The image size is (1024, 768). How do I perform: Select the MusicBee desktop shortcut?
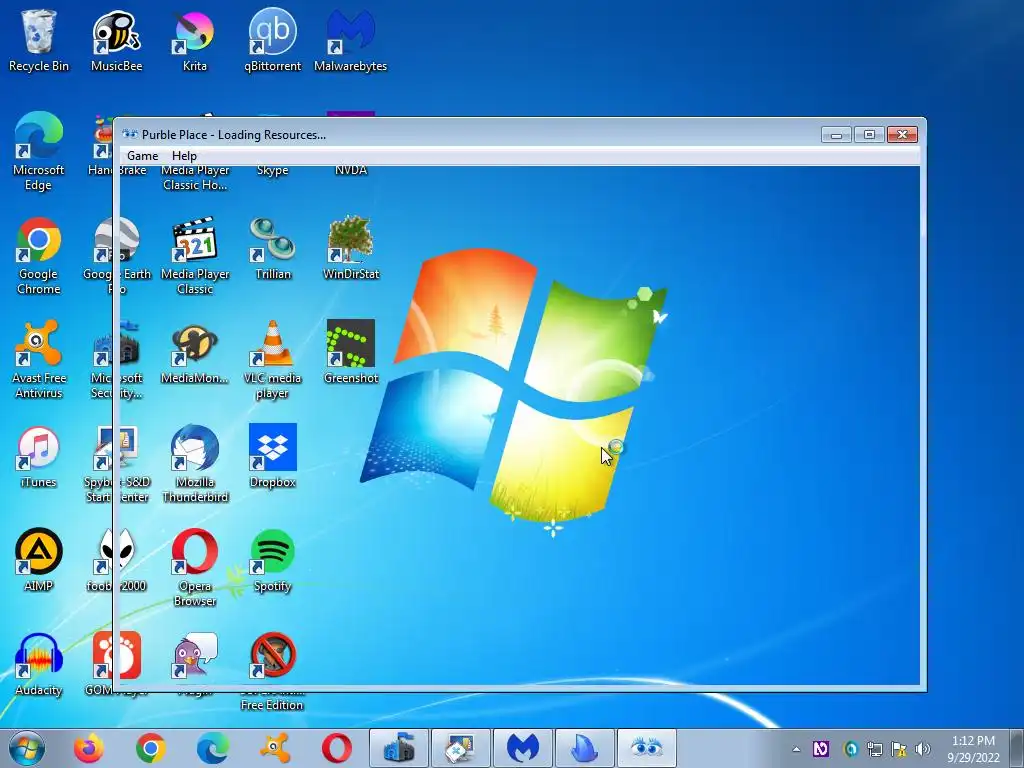click(116, 40)
